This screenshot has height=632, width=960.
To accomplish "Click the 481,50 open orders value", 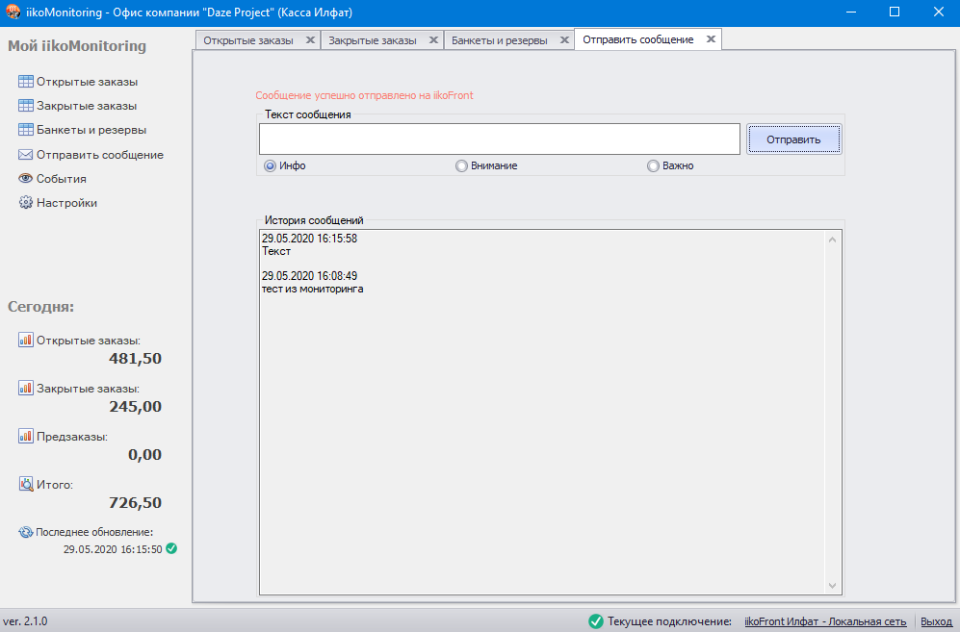I will point(135,358).
